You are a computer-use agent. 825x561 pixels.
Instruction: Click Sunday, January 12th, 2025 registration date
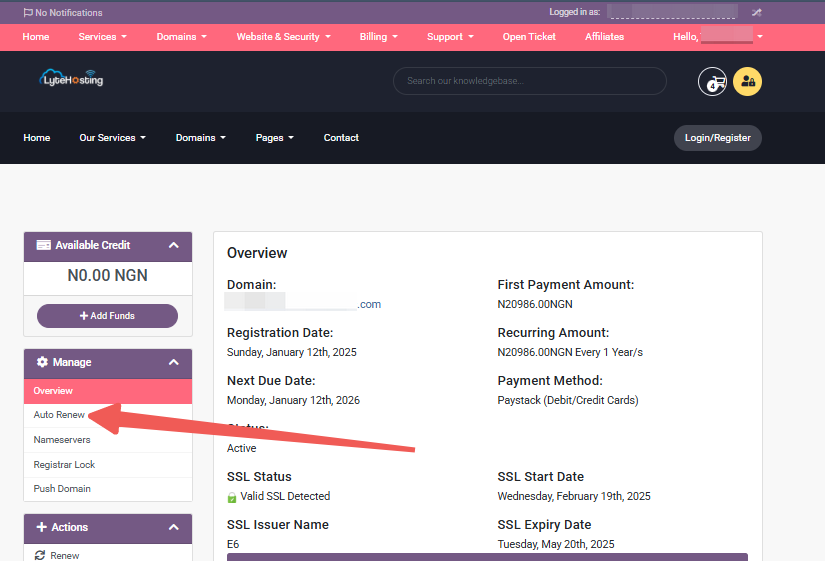pyautogui.click(x=291, y=353)
